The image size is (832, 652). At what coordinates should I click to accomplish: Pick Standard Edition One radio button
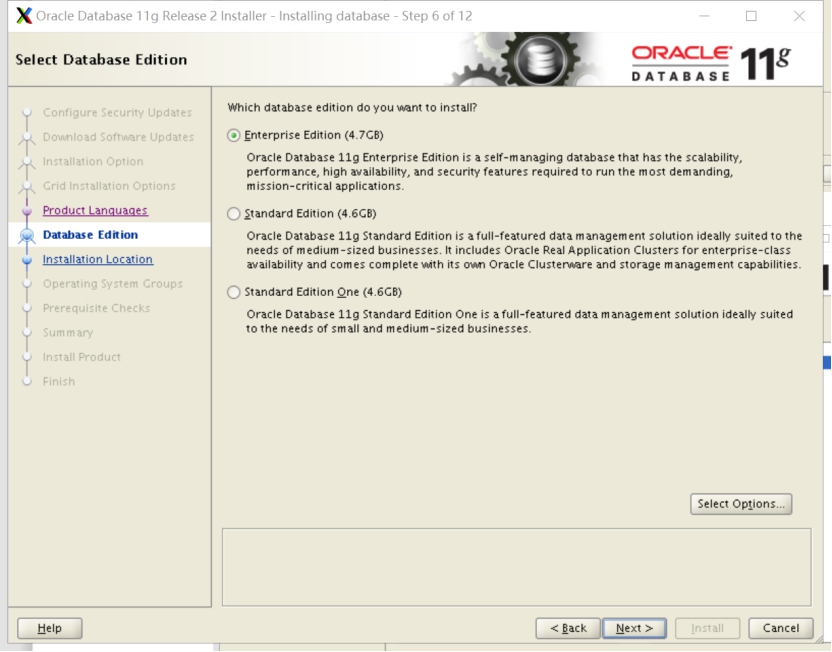233,292
